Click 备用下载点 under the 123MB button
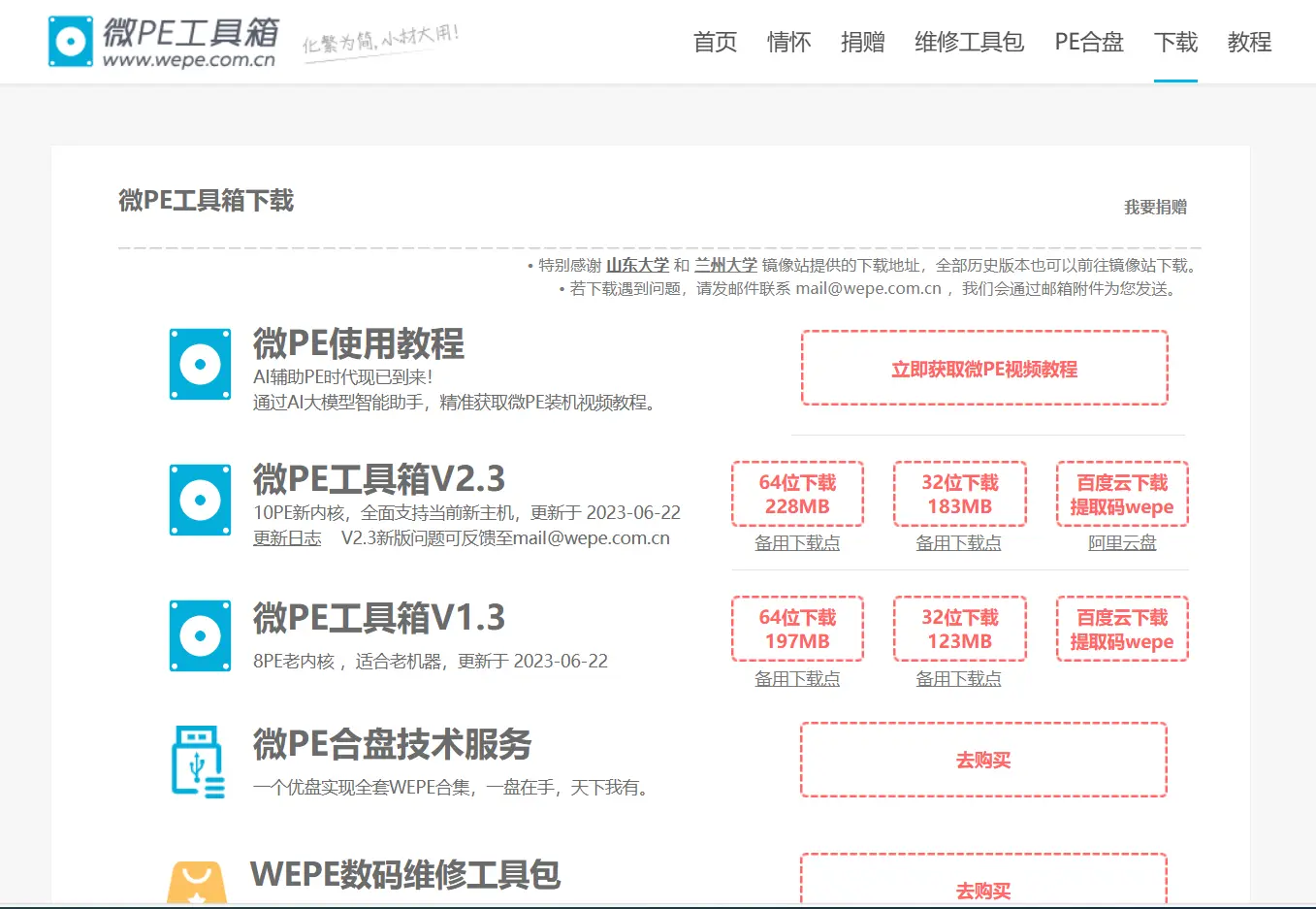 coord(959,679)
